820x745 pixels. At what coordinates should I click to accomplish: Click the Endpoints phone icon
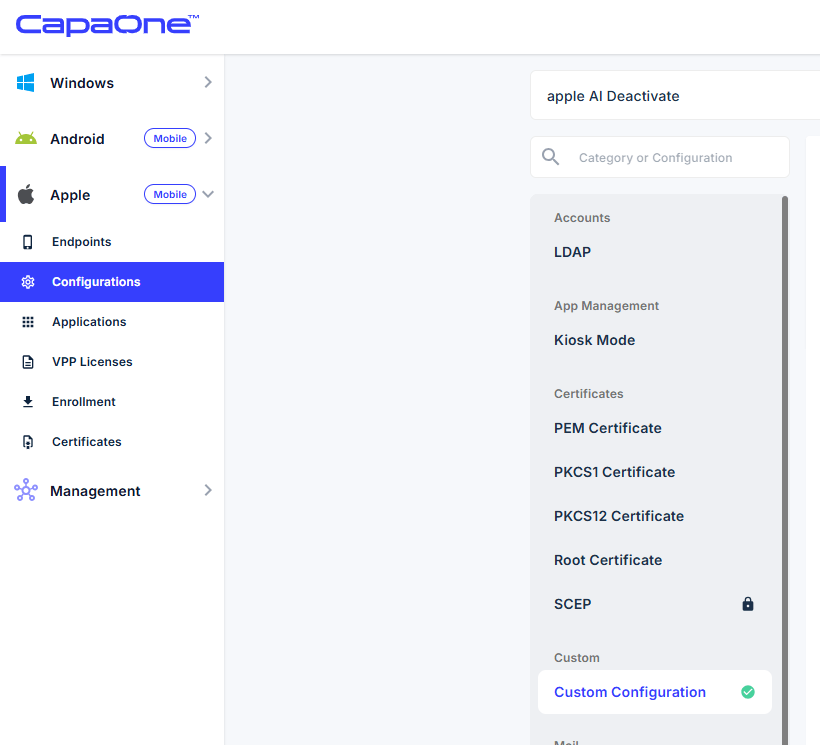pyautogui.click(x=28, y=242)
